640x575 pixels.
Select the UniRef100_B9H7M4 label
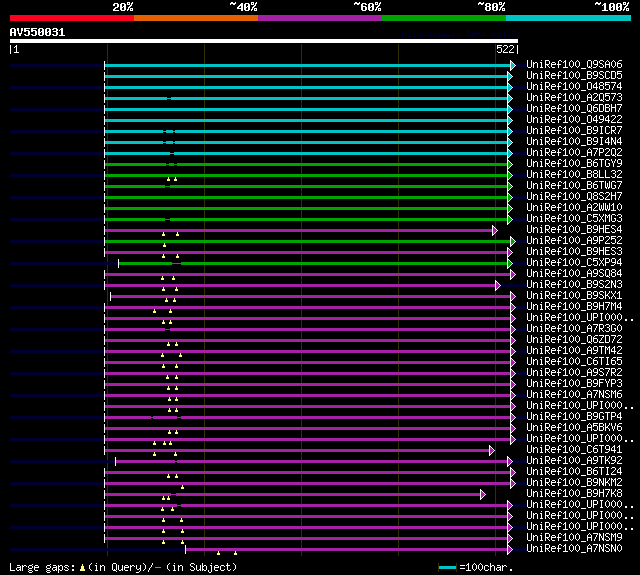(x=574, y=307)
